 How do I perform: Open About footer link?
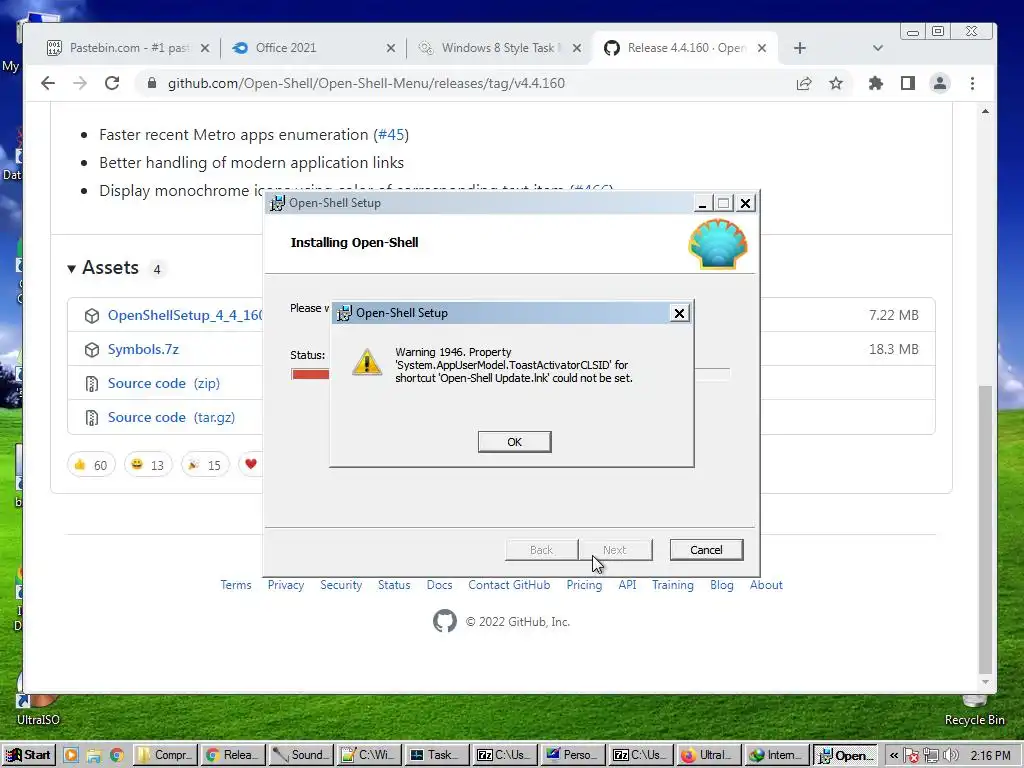pyautogui.click(x=766, y=584)
